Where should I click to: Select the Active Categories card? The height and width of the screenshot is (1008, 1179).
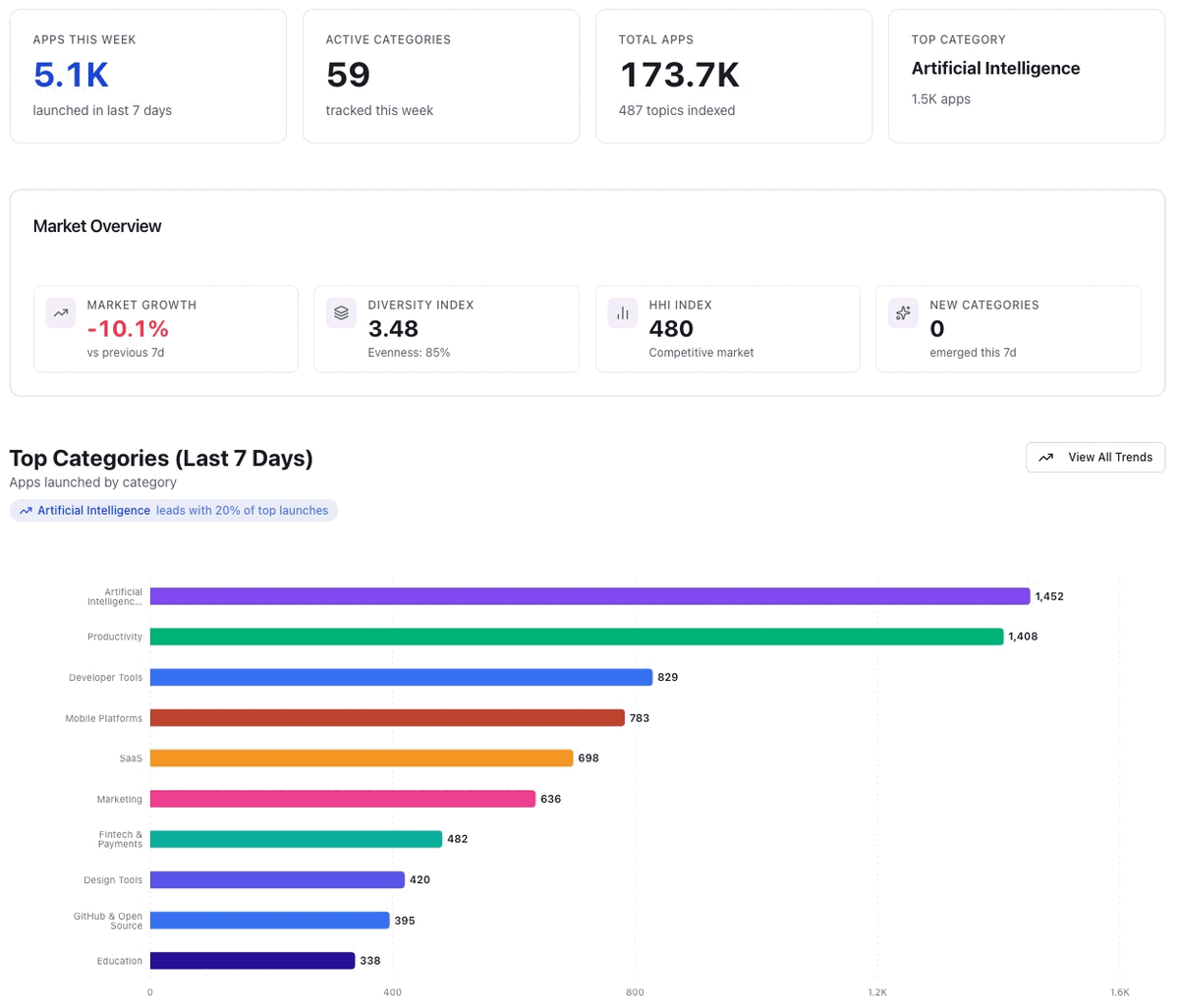point(441,77)
